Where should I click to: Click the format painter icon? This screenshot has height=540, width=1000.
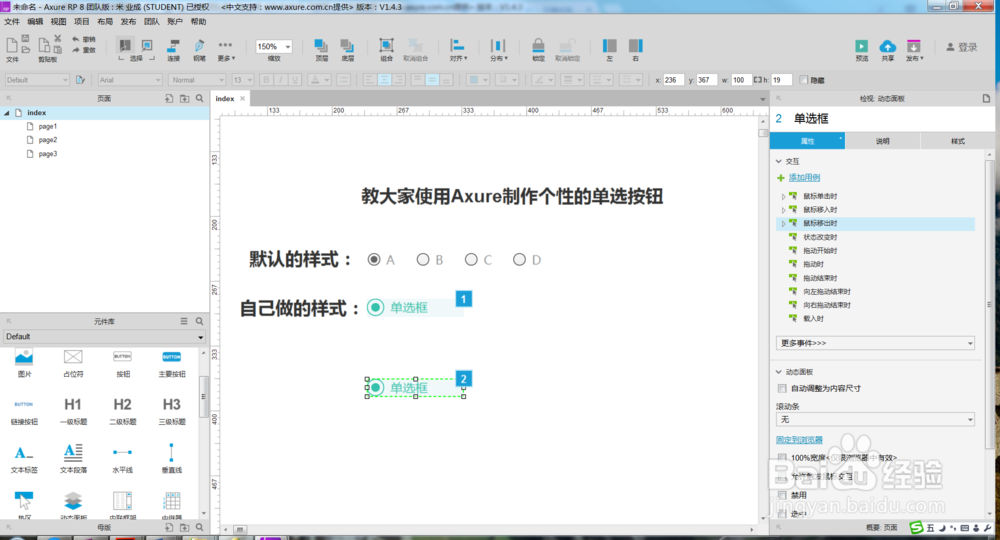point(80,80)
